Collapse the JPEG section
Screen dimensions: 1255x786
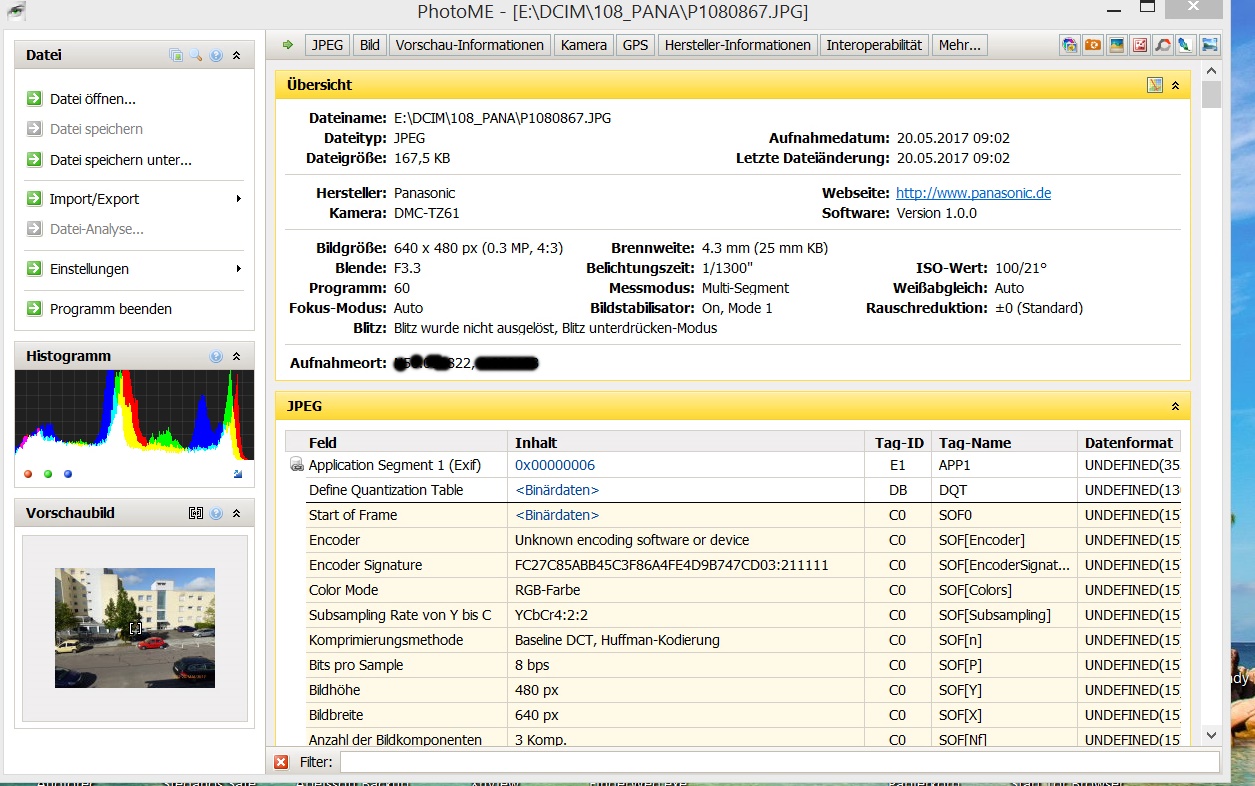pos(1176,407)
